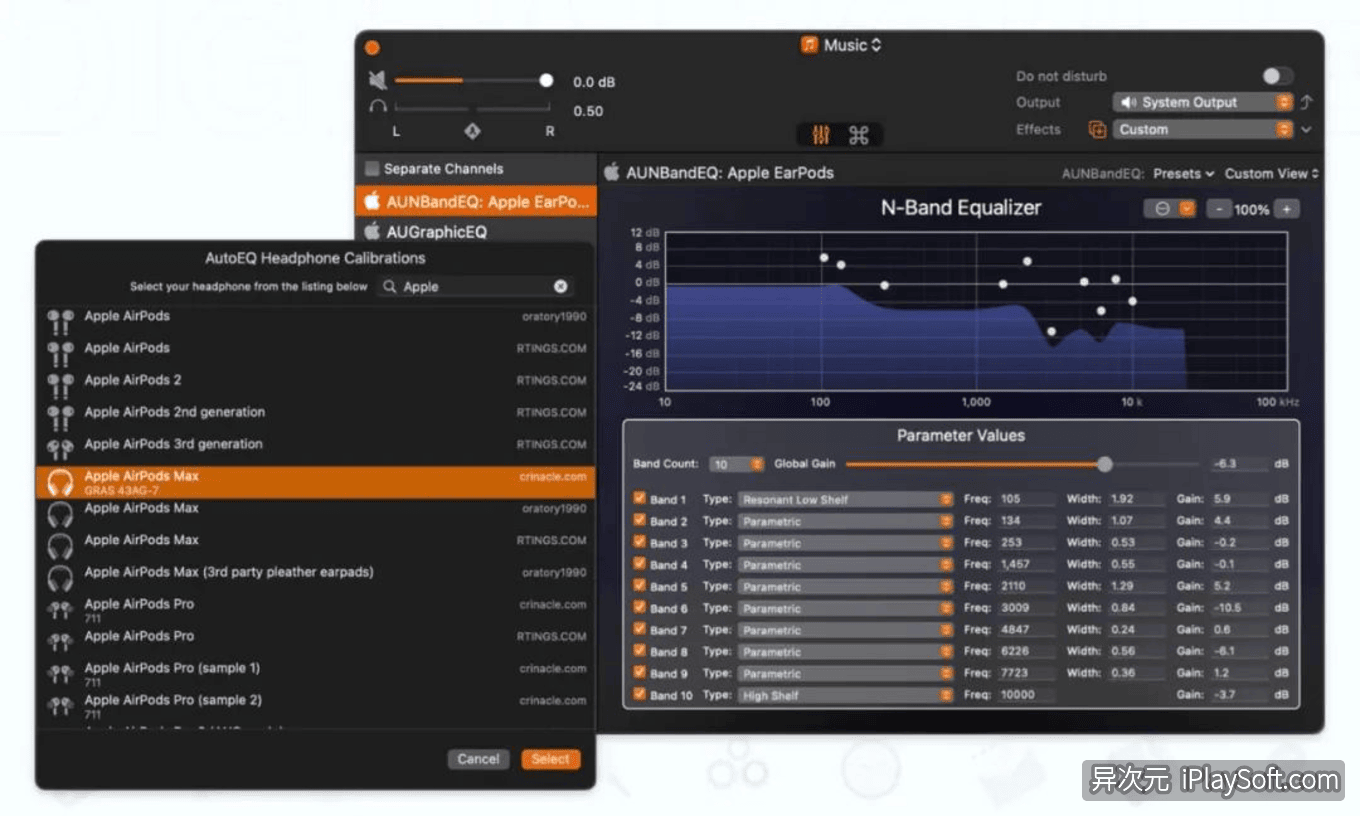Viewport: 1360px width, 816px height.
Task: Uncheck Band 8 checkbox
Action: [x=640, y=651]
